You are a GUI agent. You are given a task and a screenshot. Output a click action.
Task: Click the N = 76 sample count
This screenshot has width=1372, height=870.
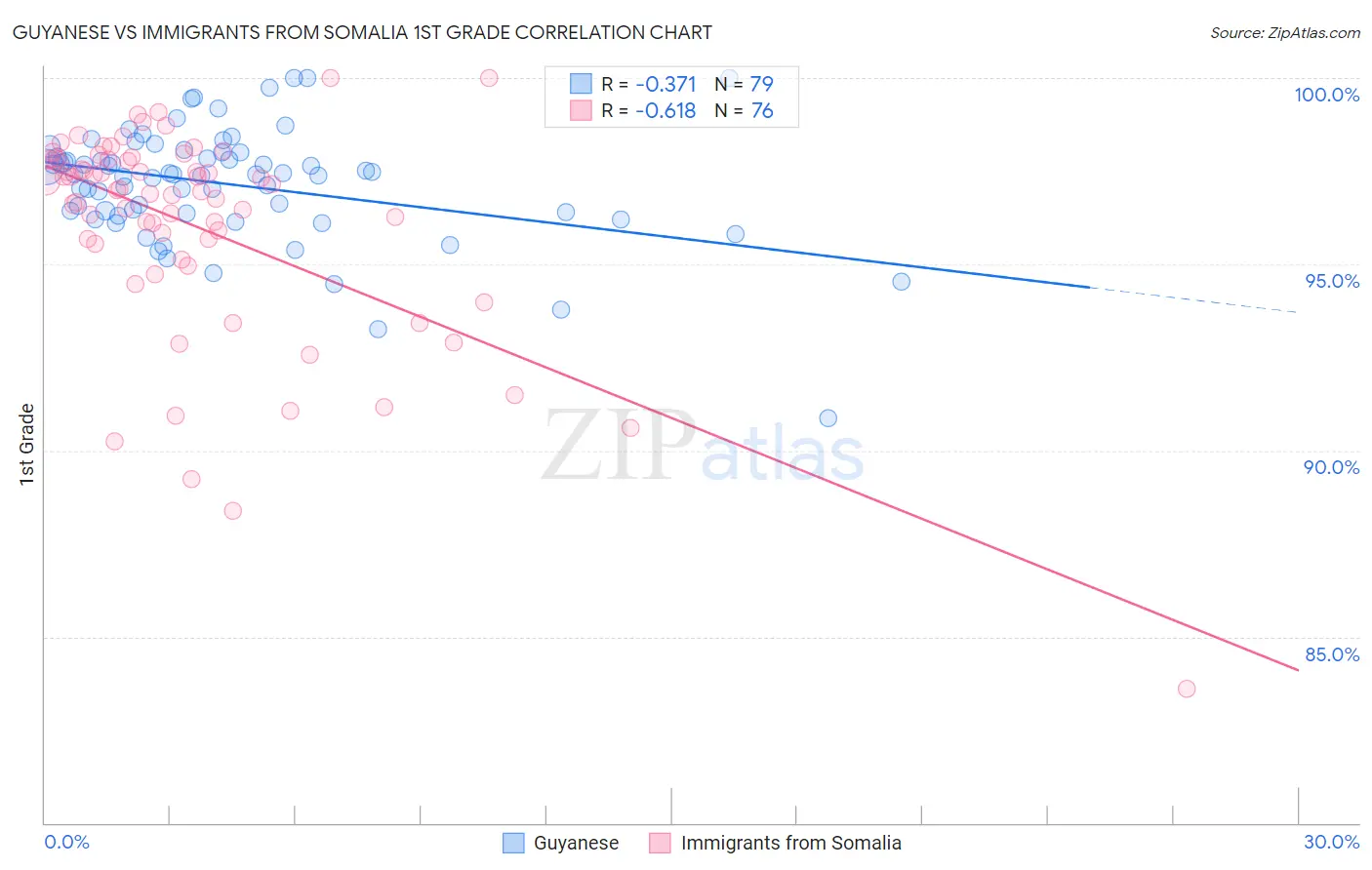pyautogui.click(x=744, y=110)
